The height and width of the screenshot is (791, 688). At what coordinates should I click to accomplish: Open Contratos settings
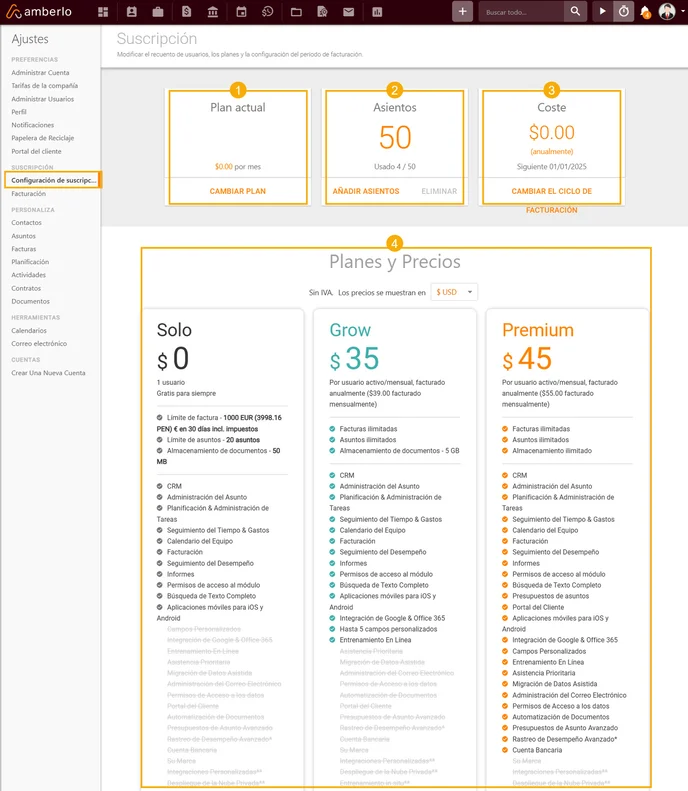pyautogui.click(x=26, y=289)
